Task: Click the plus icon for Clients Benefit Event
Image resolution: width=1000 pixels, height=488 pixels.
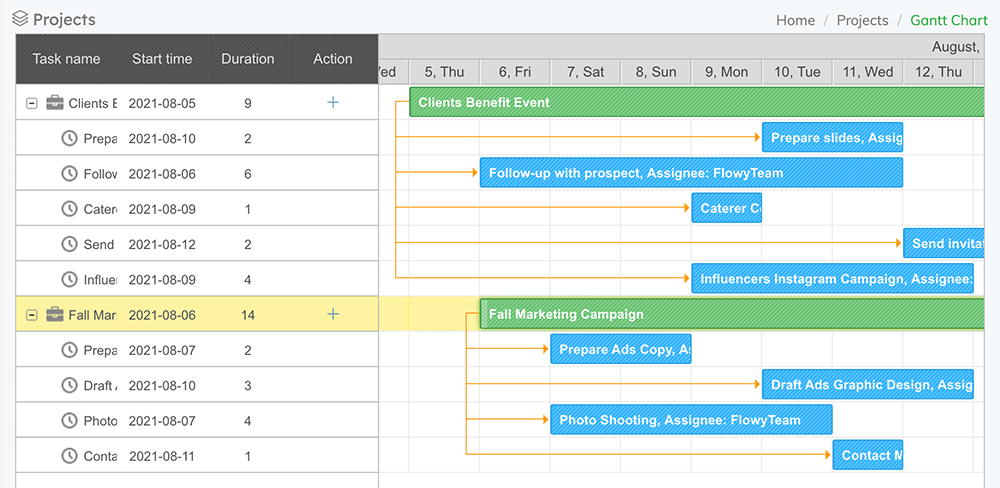Action: pyautogui.click(x=333, y=103)
